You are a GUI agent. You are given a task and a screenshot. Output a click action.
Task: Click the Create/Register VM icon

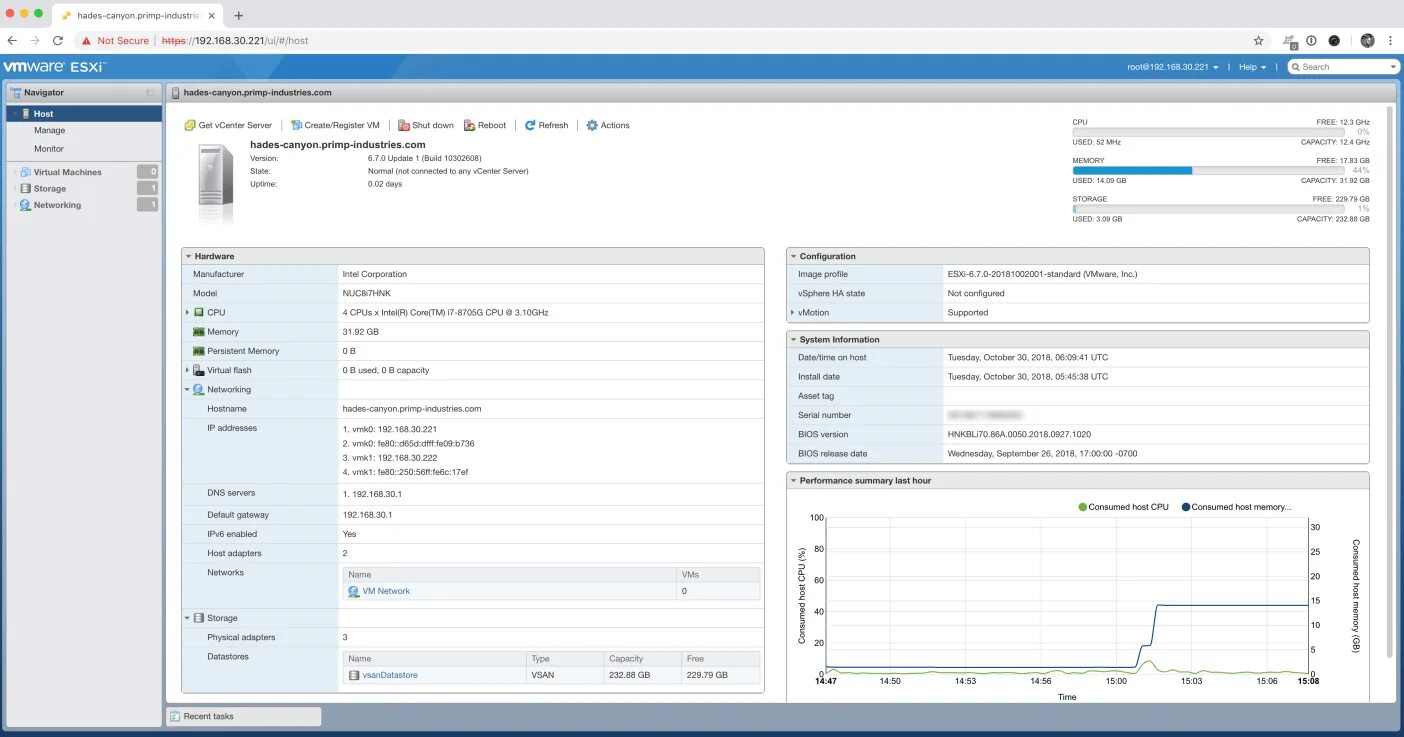(296, 125)
